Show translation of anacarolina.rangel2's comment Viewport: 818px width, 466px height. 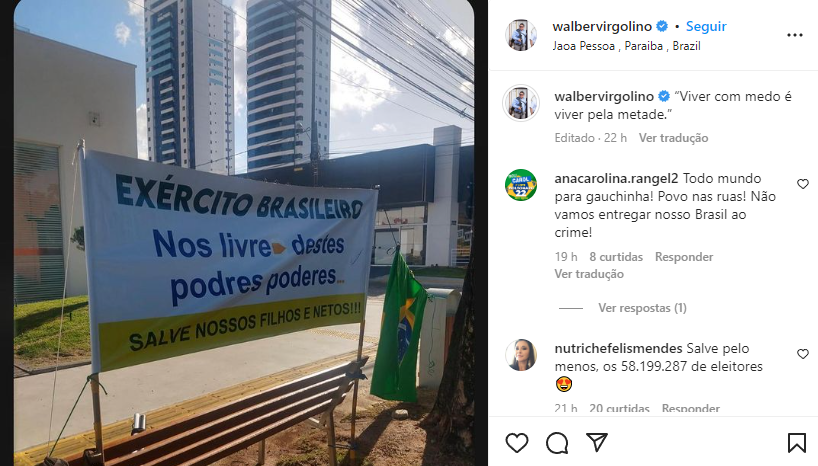(589, 274)
